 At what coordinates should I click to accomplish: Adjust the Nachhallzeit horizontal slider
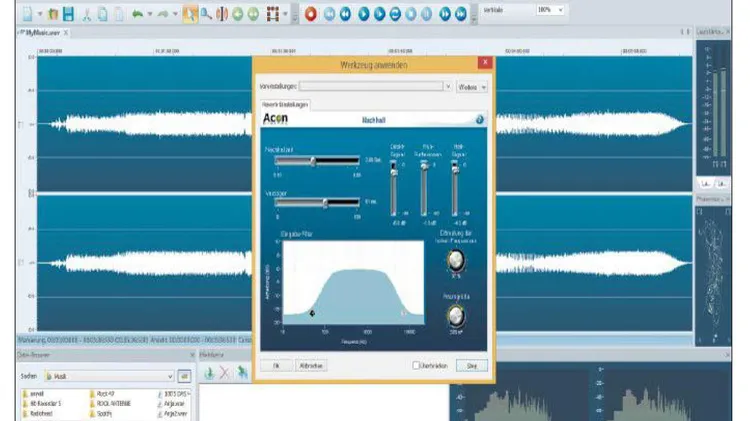(317, 161)
